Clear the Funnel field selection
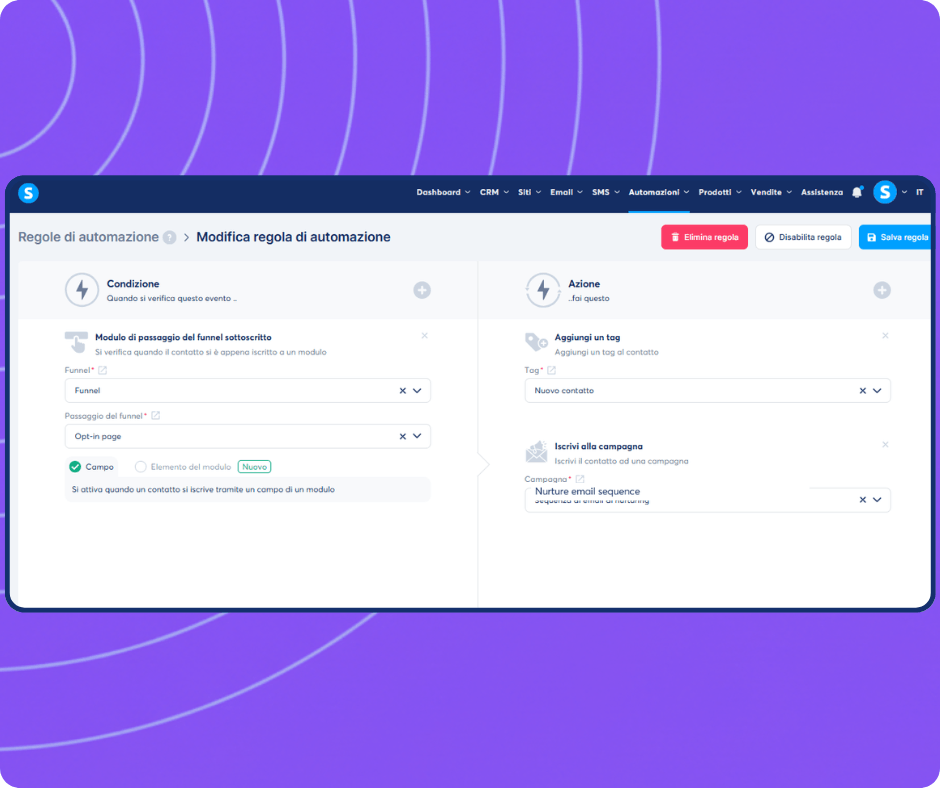The image size is (940, 788). click(403, 391)
